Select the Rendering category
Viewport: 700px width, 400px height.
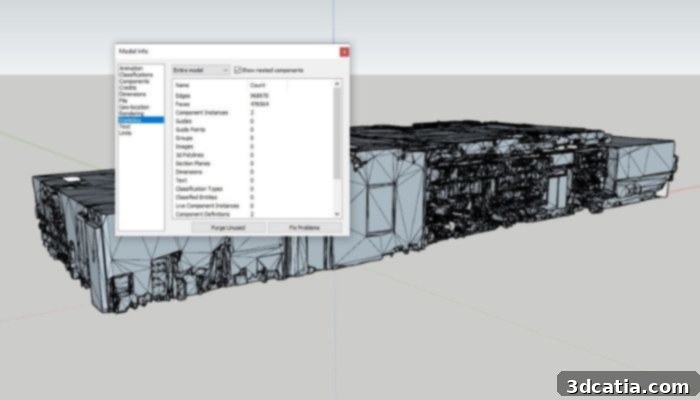point(131,113)
